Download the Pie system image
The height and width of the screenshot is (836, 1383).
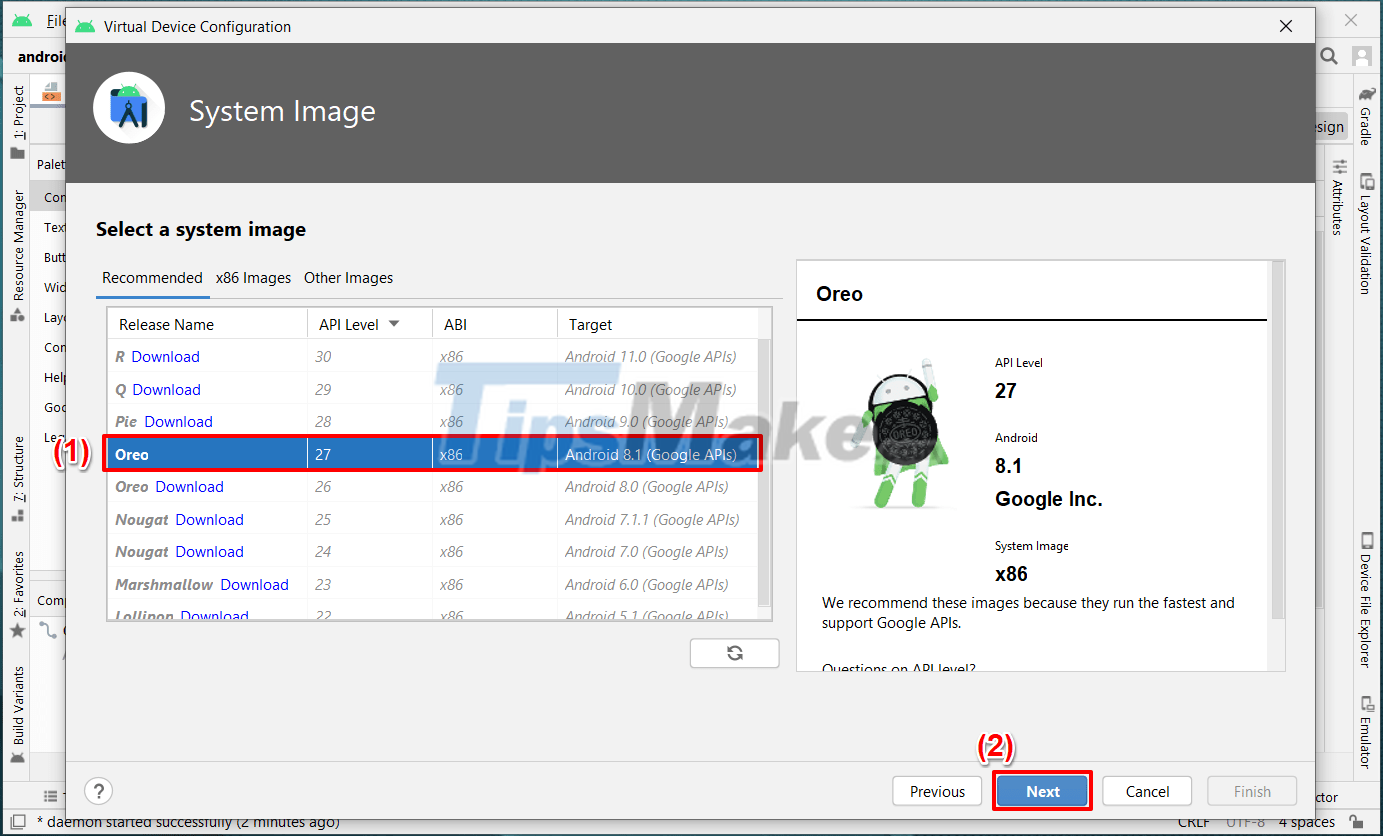coord(178,421)
